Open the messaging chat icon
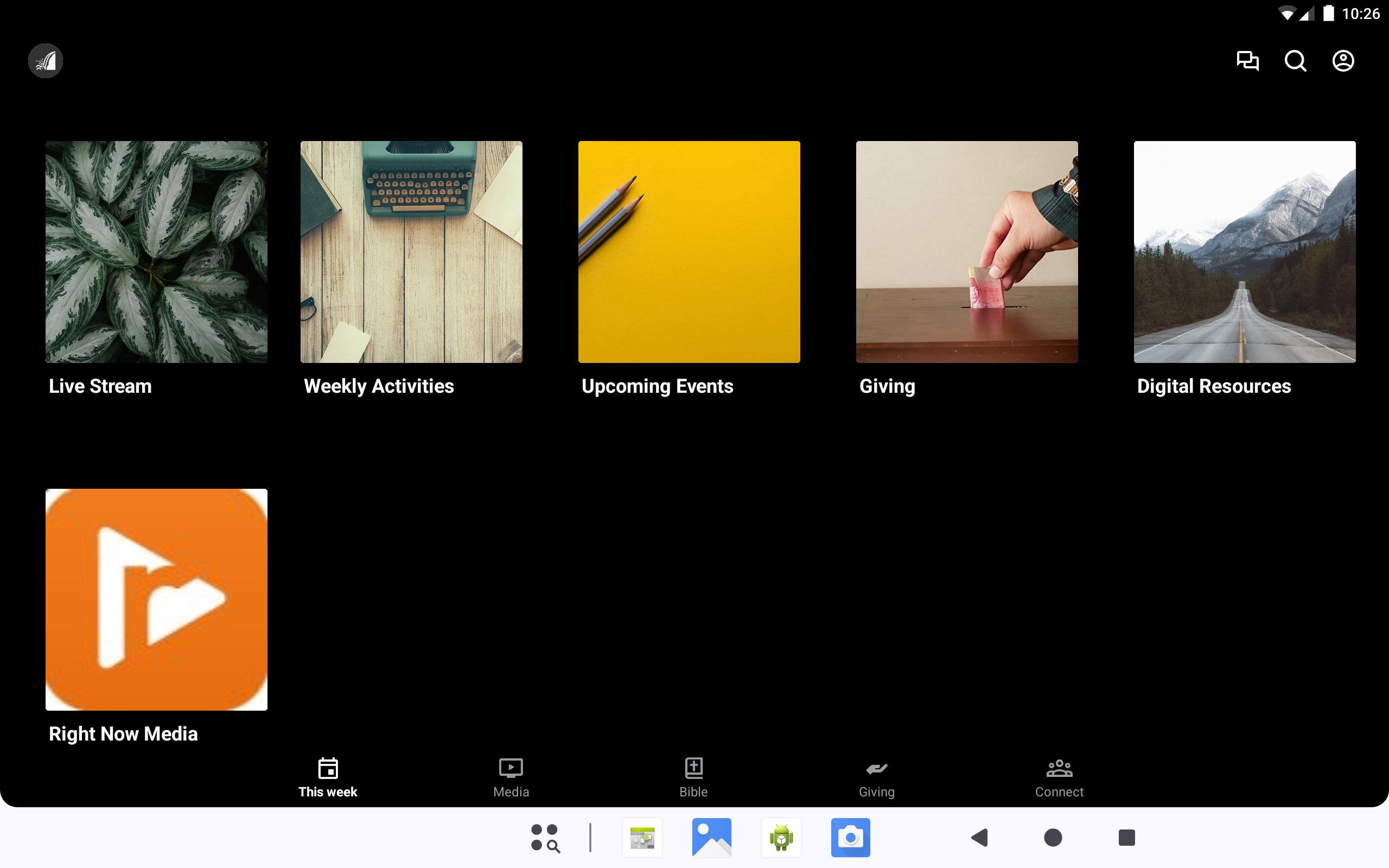The height and width of the screenshot is (868, 1389). (x=1247, y=60)
